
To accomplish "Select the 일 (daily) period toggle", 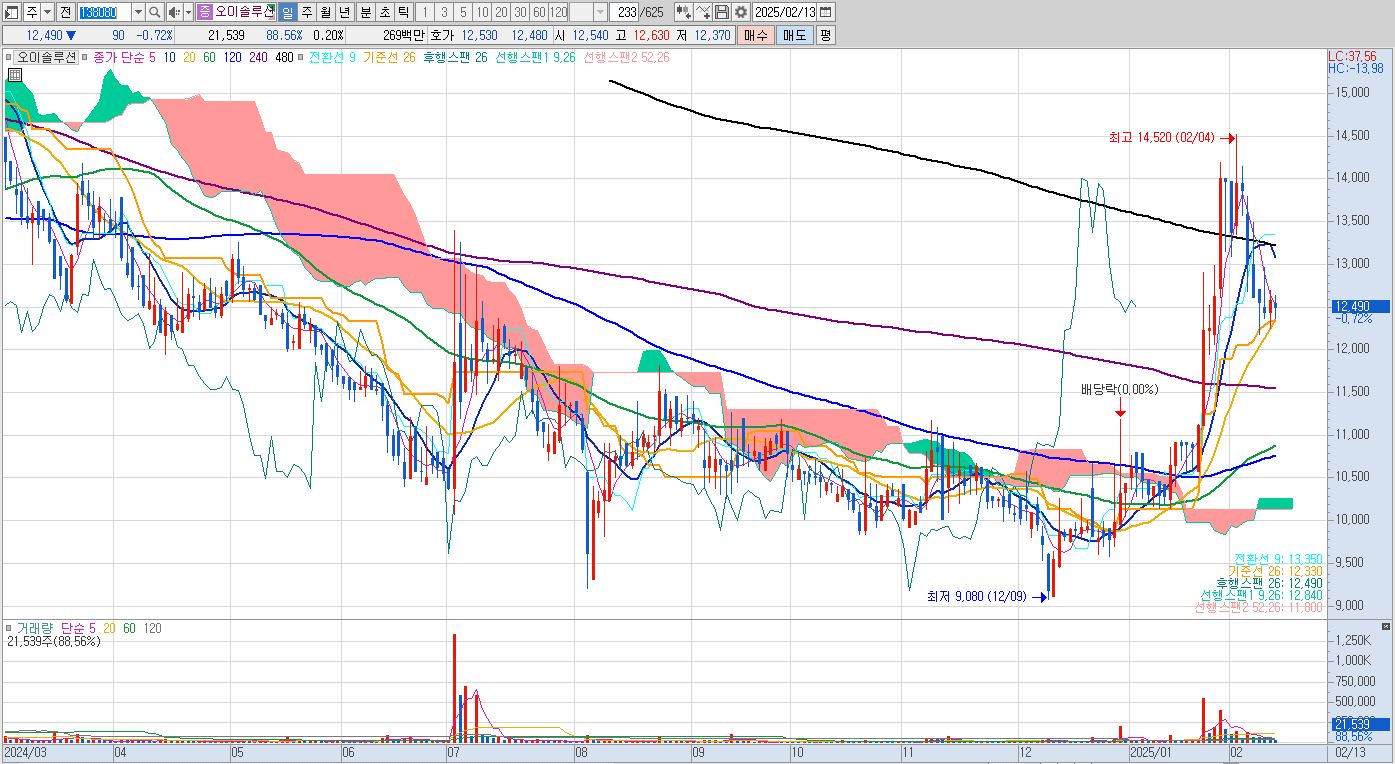I will point(287,12).
